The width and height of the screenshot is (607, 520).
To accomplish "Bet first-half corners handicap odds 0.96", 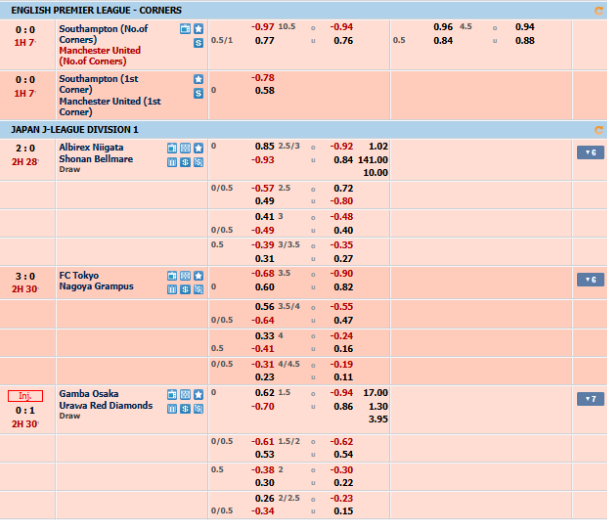I will click(443, 27).
